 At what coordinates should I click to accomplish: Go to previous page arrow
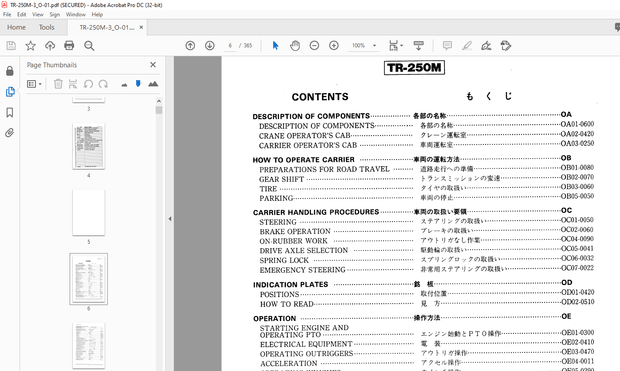coord(190,45)
